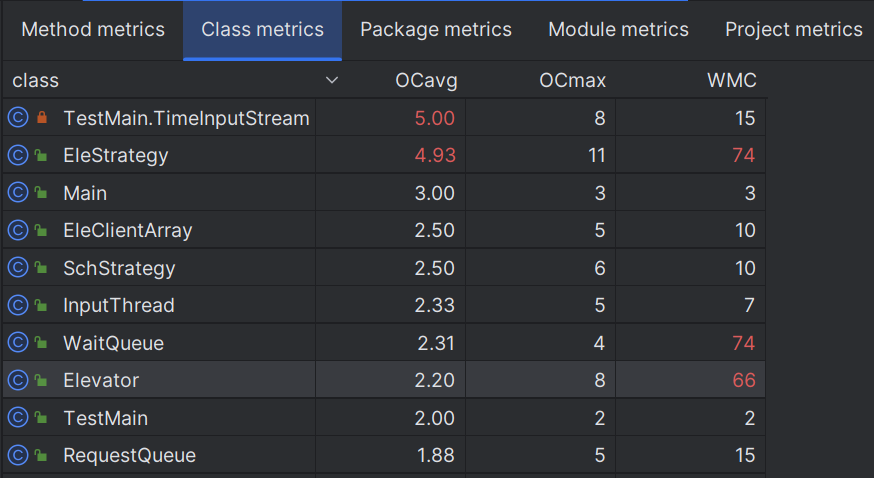Click the class icon for RequestQueue
The image size is (874, 478).
(17, 456)
